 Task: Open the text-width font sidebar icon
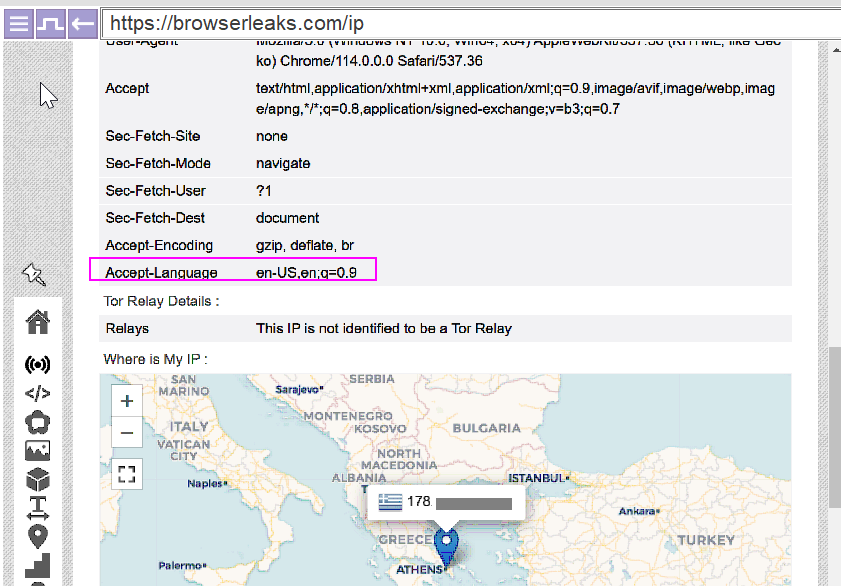coord(37,508)
